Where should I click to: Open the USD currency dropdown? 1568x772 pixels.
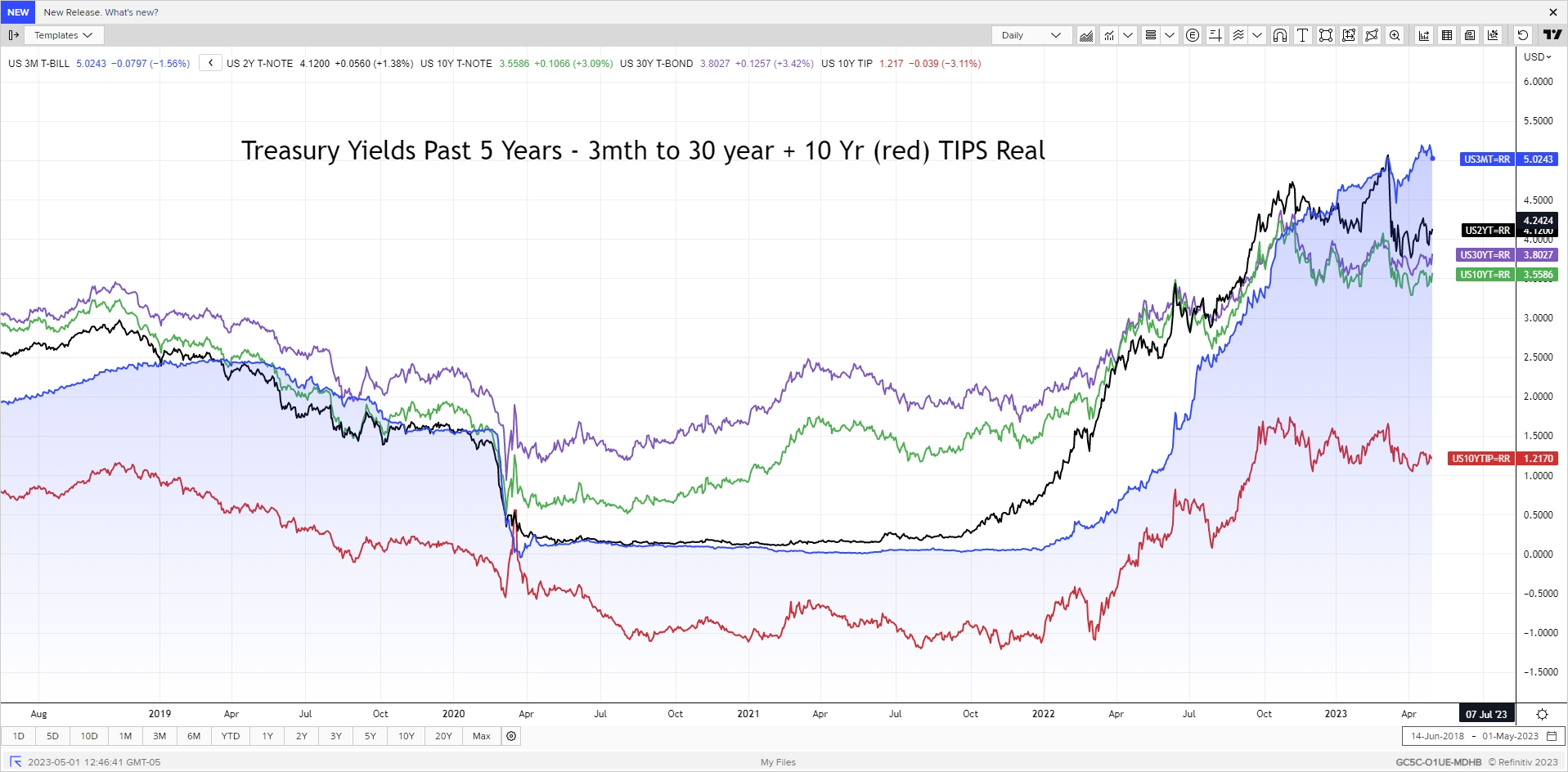click(1537, 57)
